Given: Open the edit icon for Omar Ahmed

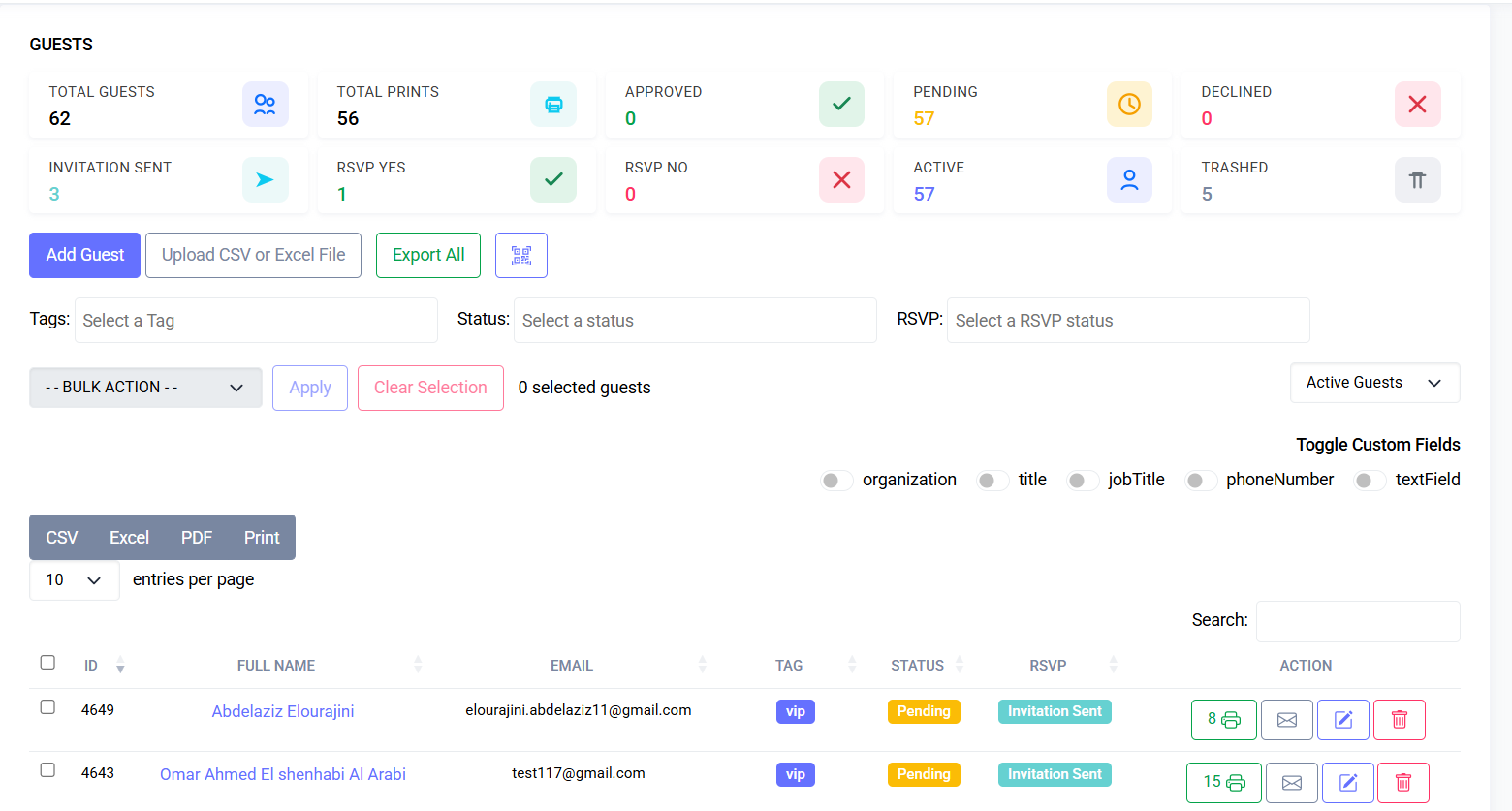Looking at the screenshot, I should click(x=1347, y=783).
